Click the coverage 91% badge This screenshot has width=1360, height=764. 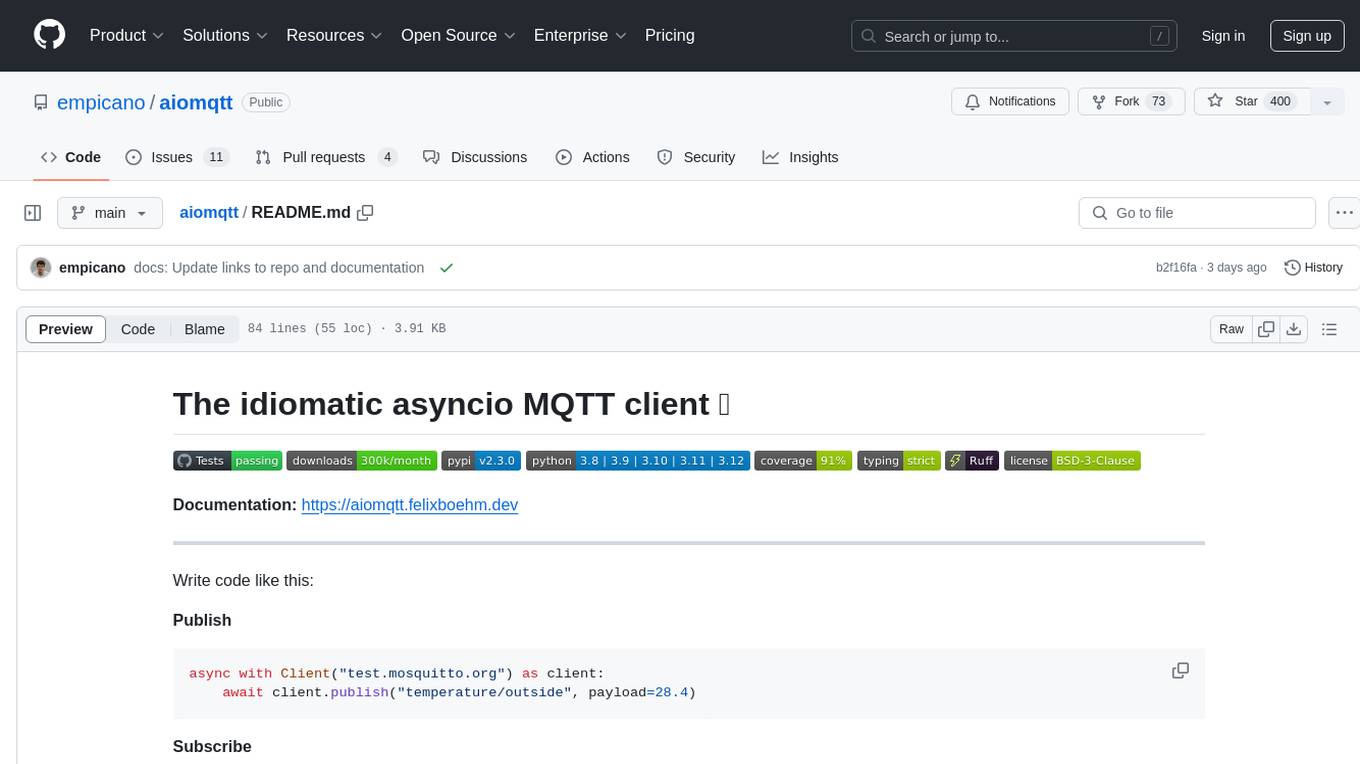tap(804, 460)
